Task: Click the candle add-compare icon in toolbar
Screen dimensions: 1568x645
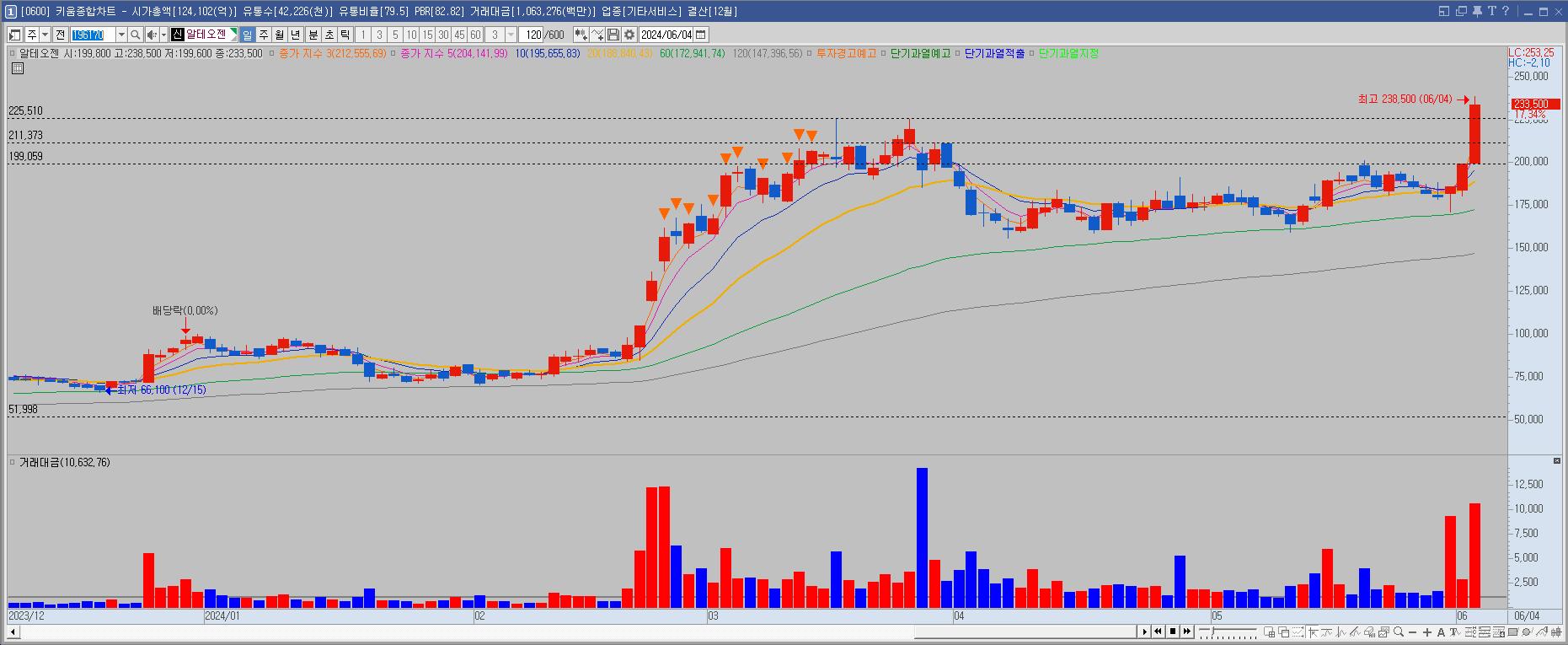Action: click(581, 35)
